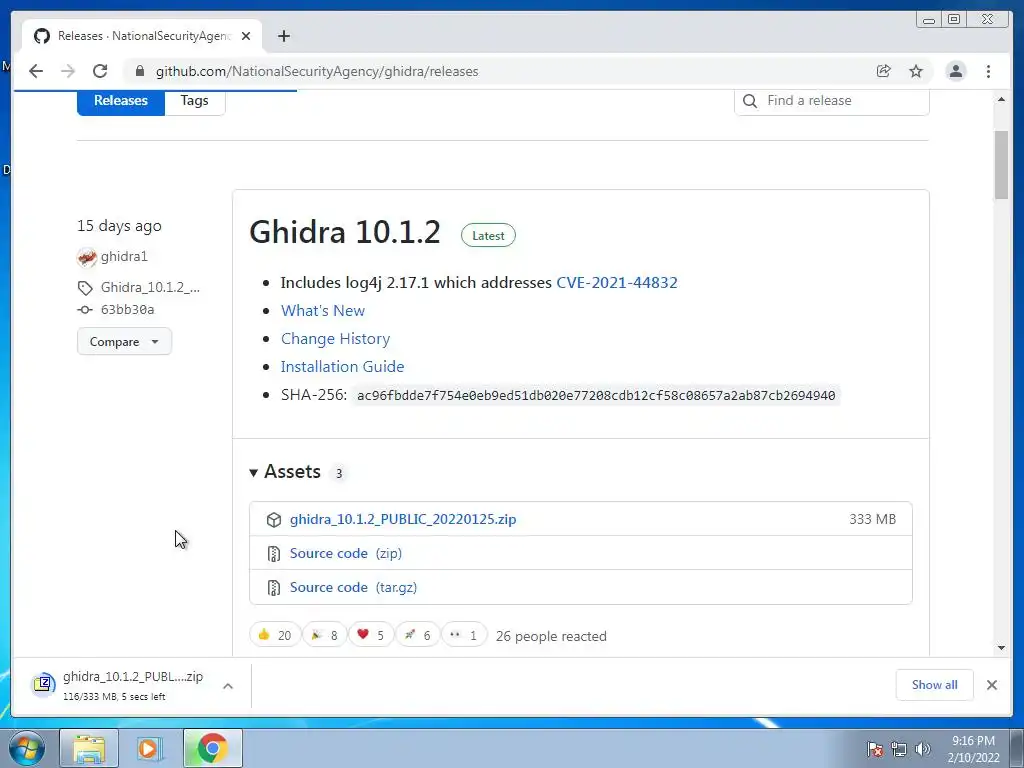Screen dimensions: 1024x768
Task: Open the CVE-2021-44832 link
Action: (616, 283)
